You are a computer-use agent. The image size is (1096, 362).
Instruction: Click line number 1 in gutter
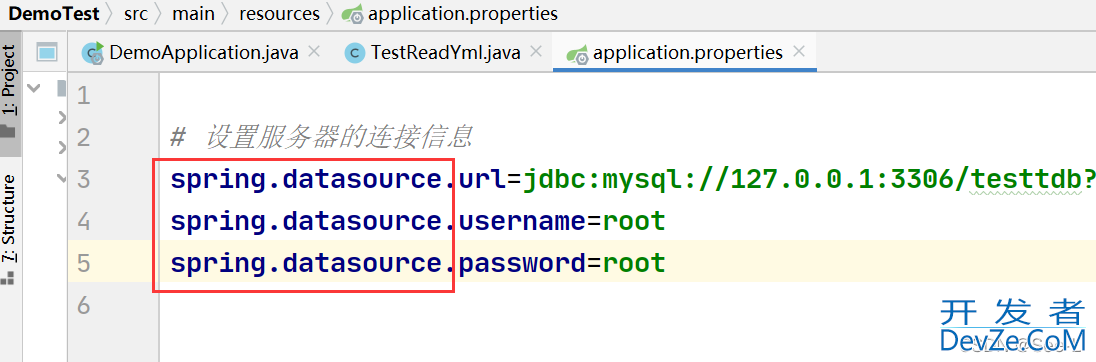(x=83, y=96)
